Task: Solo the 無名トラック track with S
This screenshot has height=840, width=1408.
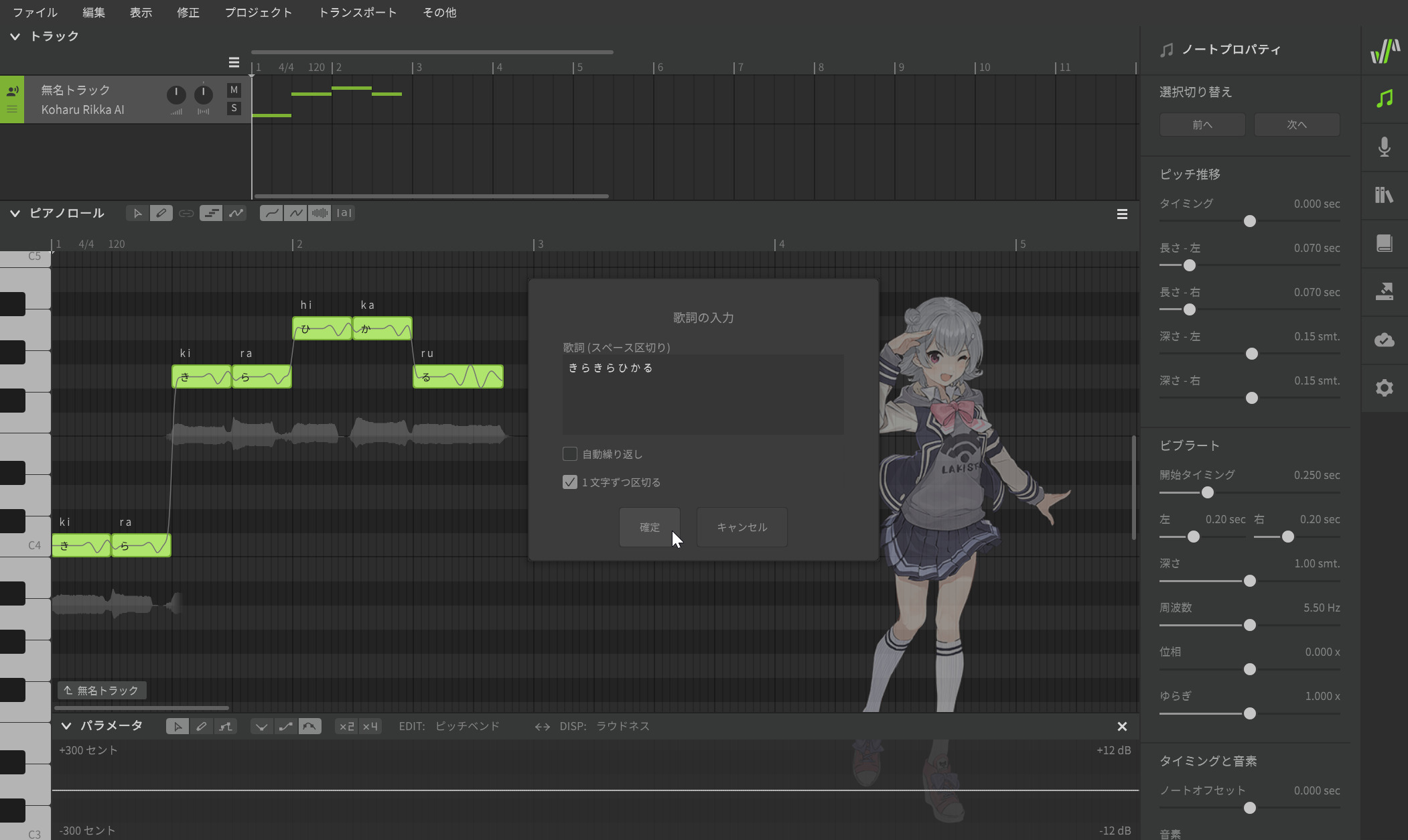Action: [x=234, y=108]
